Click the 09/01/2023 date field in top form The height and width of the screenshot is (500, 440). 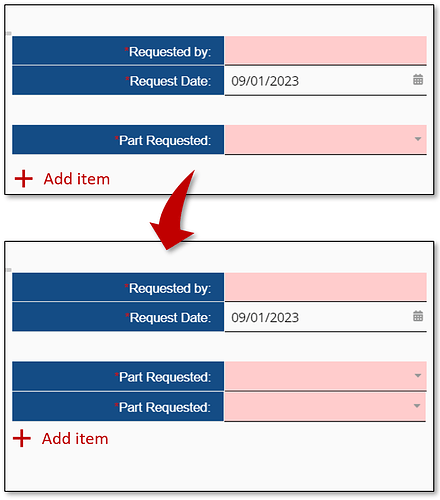[326, 81]
